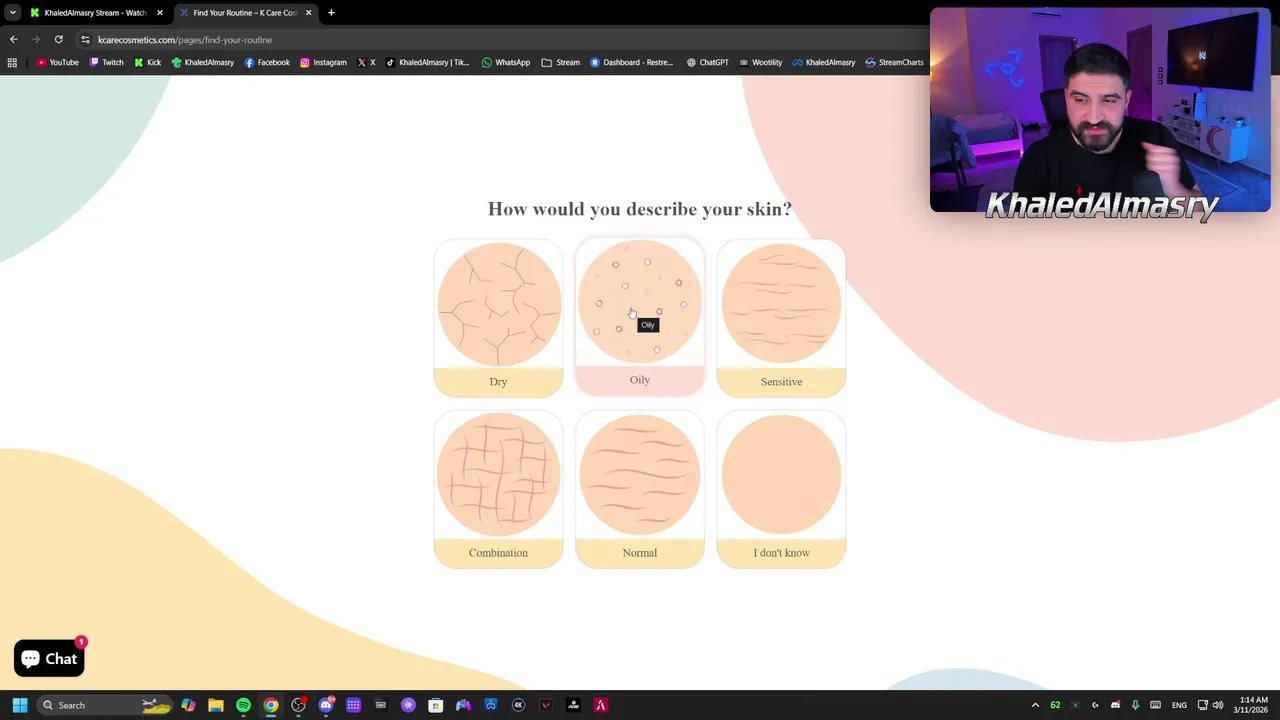Click the microphone tray icon
The image size is (1280, 720).
1135,705
